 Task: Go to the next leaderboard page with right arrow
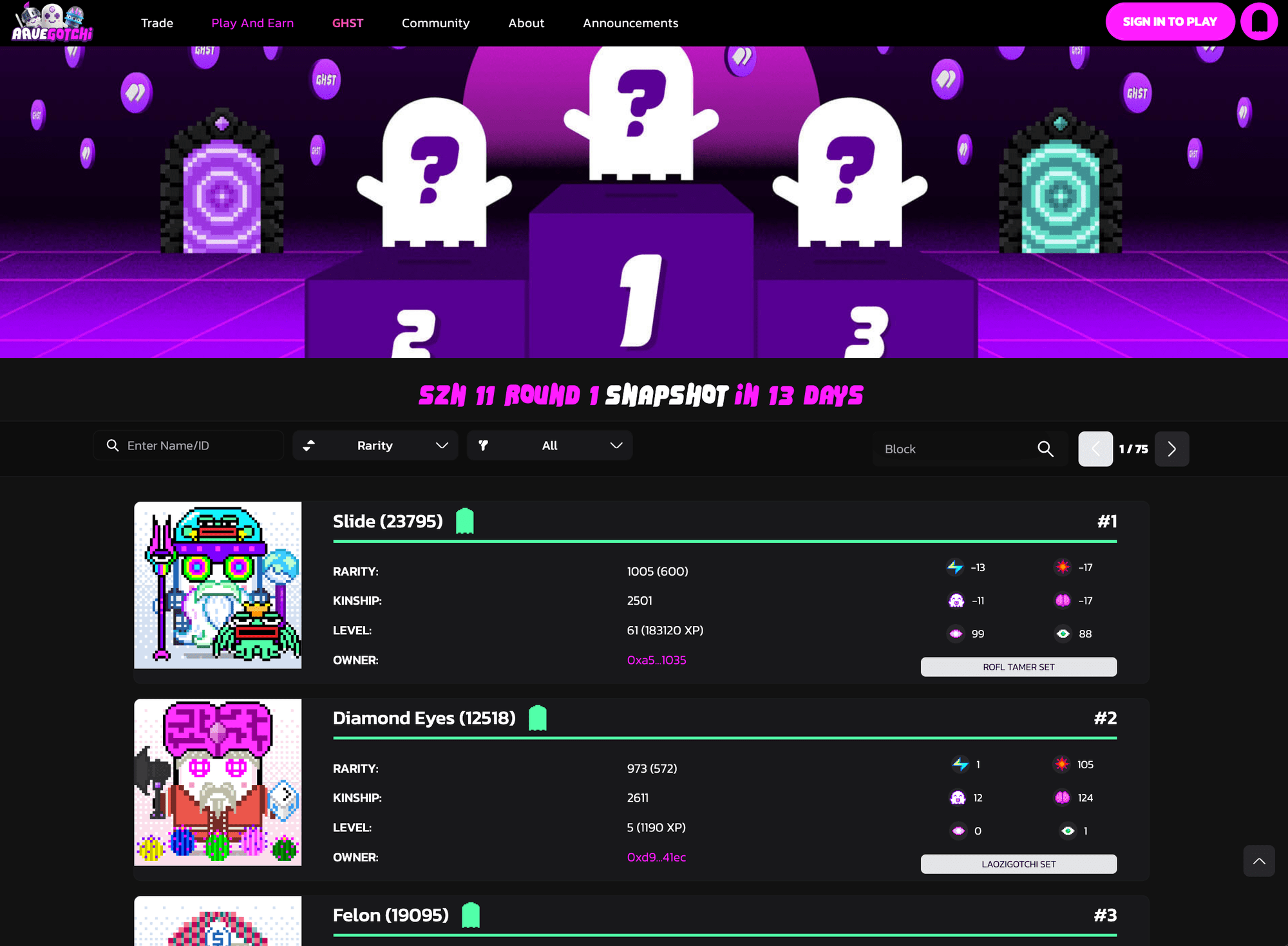click(1171, 449)
